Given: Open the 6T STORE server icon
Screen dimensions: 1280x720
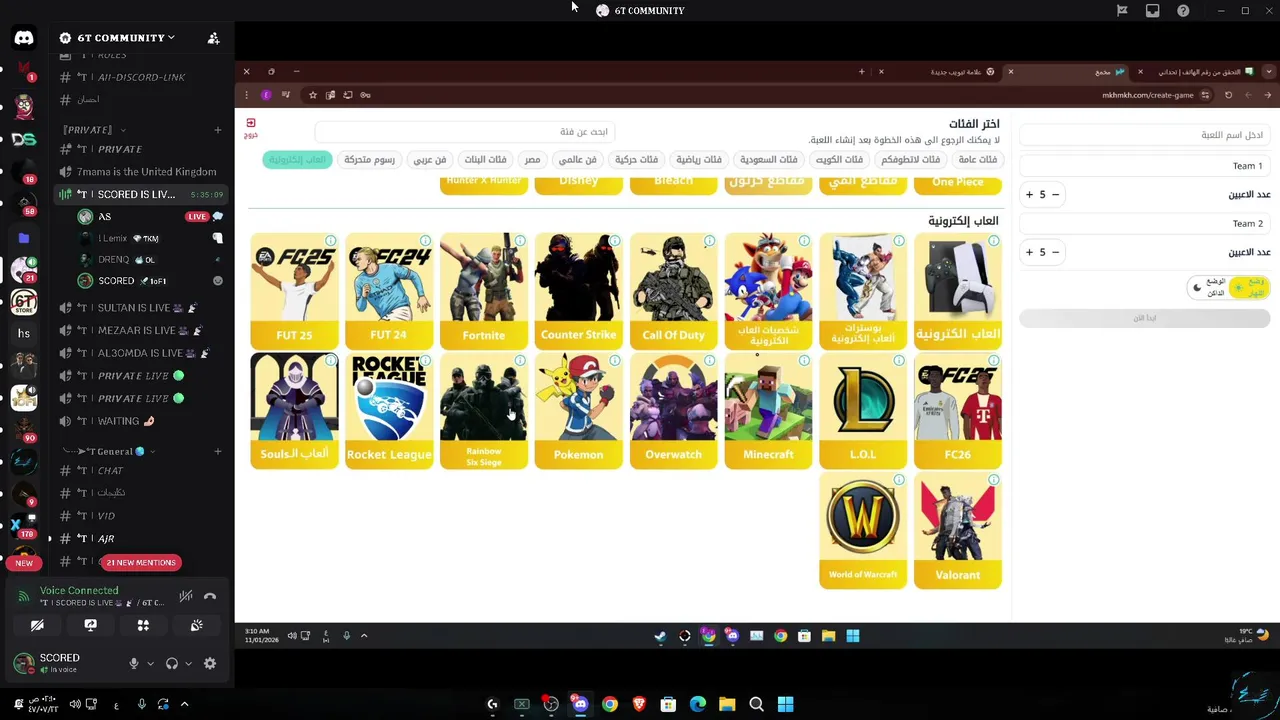Looking at the screenshot, I should tap(24, 300).
